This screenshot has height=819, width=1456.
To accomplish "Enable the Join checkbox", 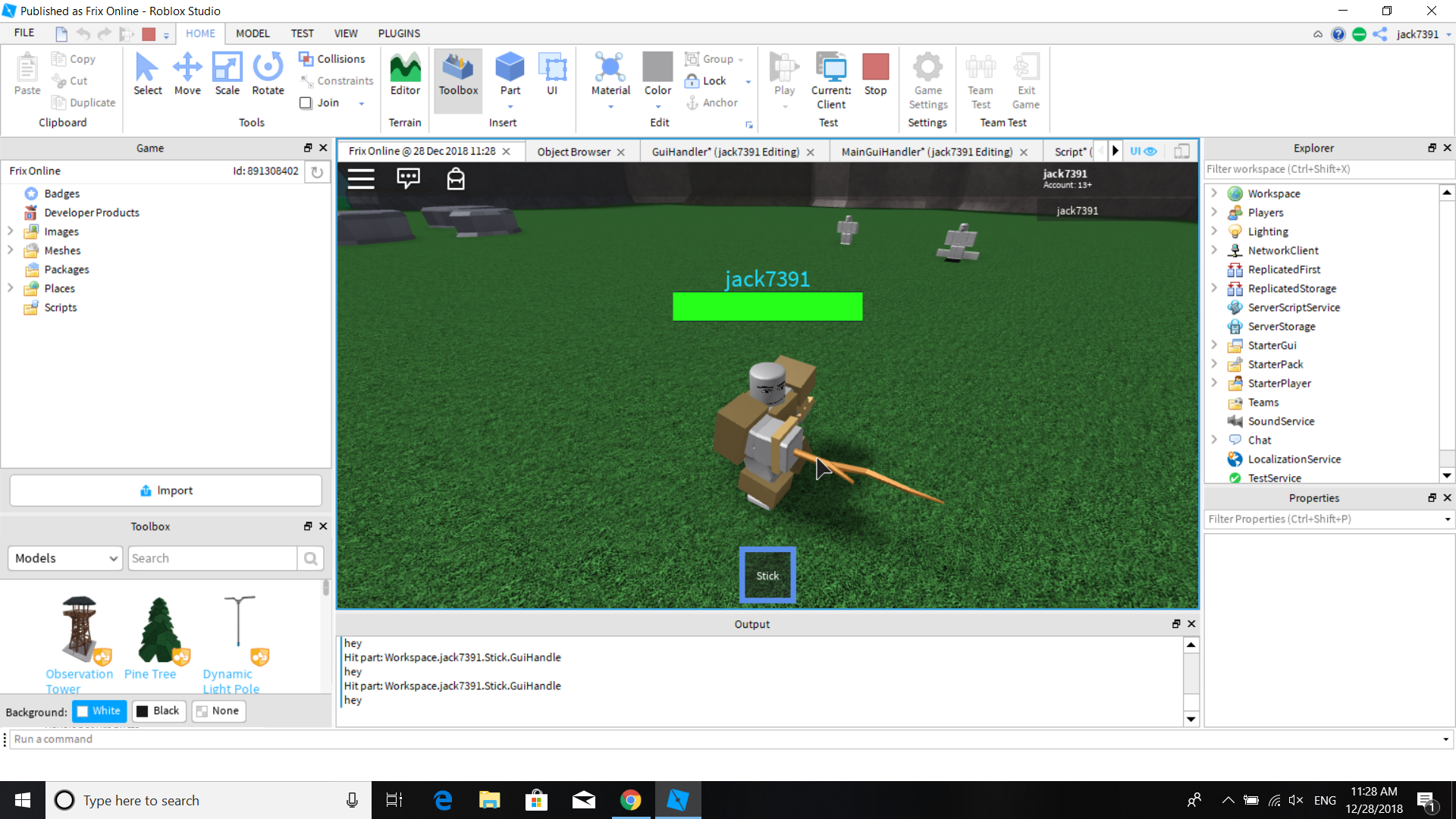I will [306, 103].
